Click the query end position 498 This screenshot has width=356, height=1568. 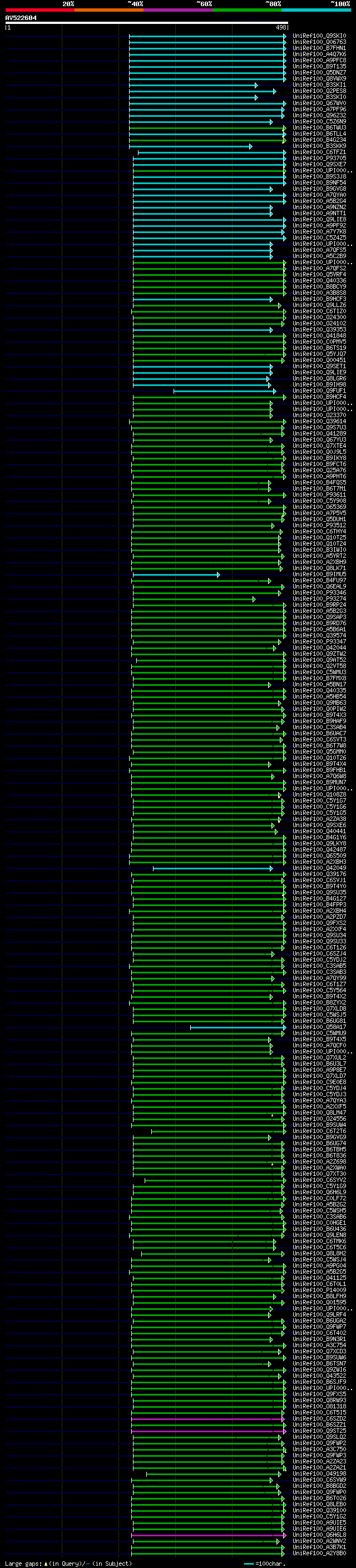click(280, 27)
